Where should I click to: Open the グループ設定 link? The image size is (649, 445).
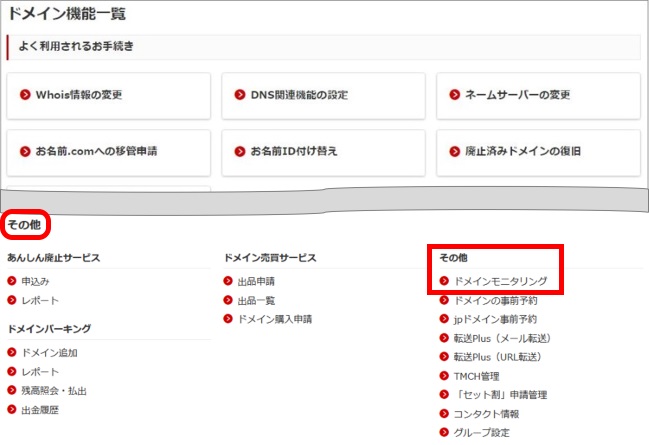click(x=481, y=433)
